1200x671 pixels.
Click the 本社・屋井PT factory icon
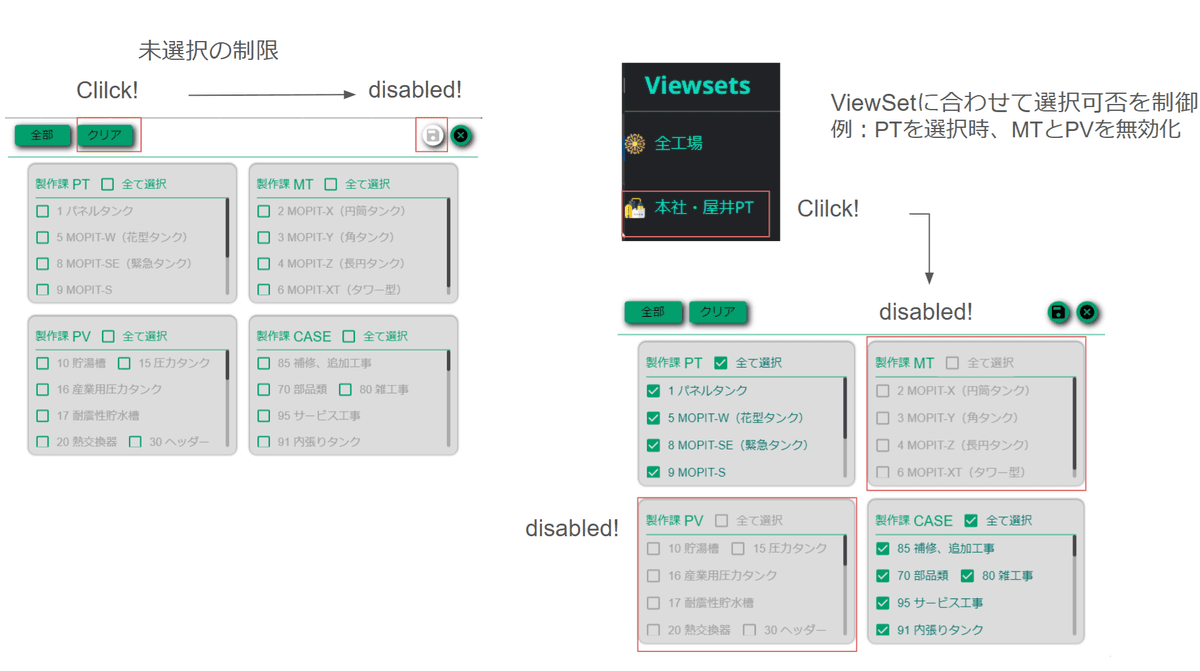(x=635, y=208)
